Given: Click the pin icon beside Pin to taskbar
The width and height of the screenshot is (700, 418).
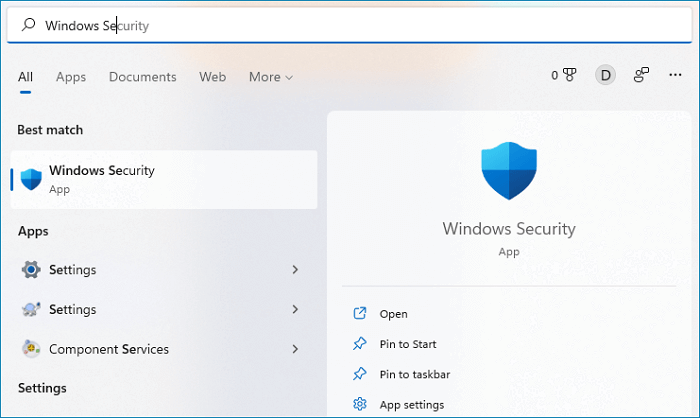Looking at the screenshot, I should (x=360, y=374).
